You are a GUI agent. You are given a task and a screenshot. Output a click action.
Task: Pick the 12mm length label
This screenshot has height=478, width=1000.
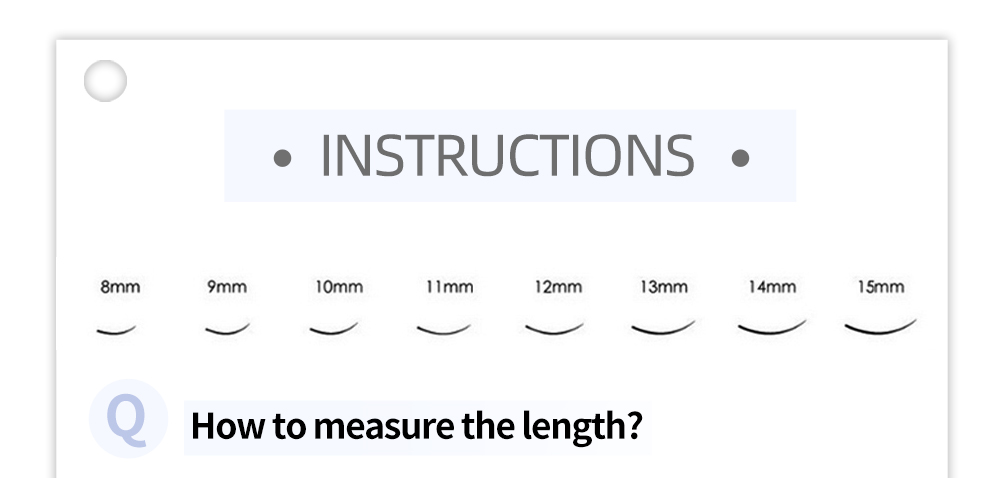point(558,287)
